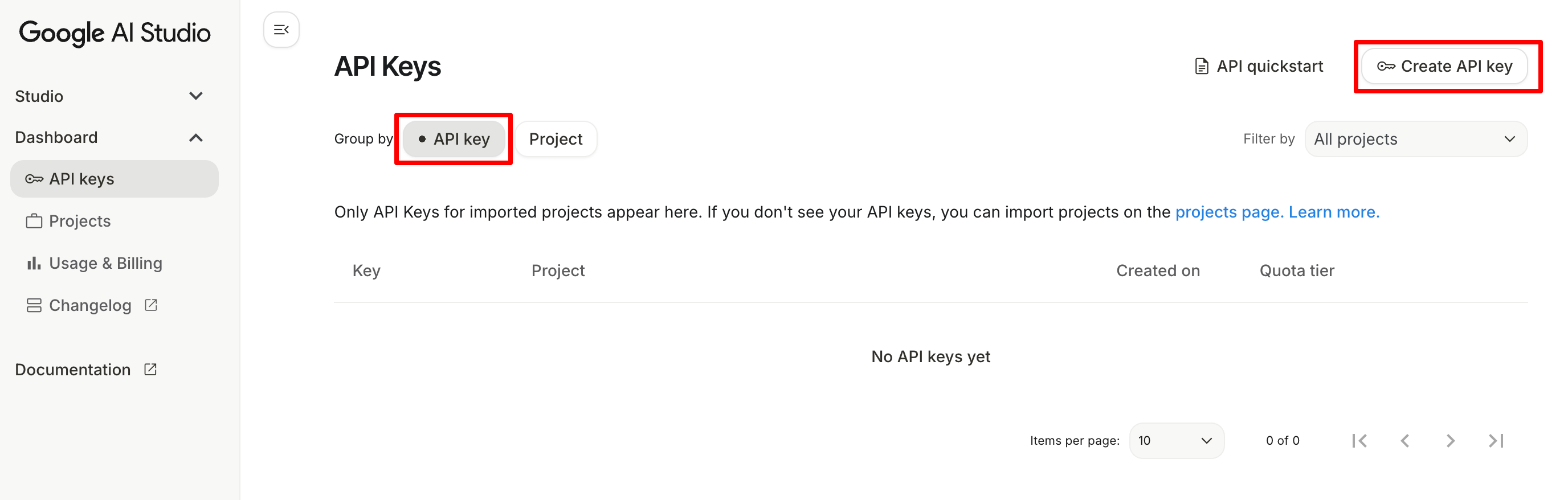Click the Changelog external link icon
This screenshot has width=1568, height=500.
(x=151, y=305)
